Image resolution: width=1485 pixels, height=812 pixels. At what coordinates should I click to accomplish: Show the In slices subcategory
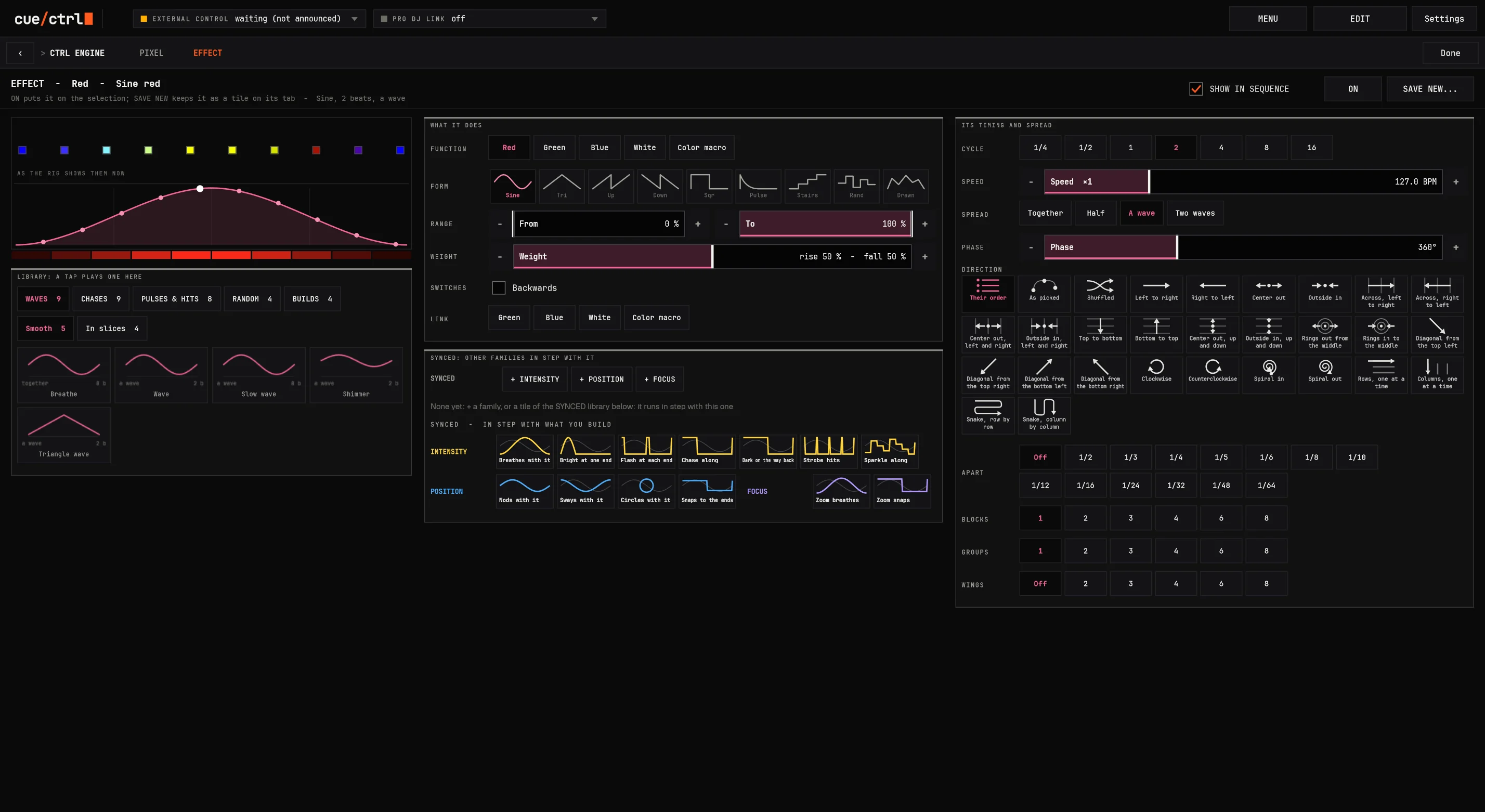click(112, 329)
